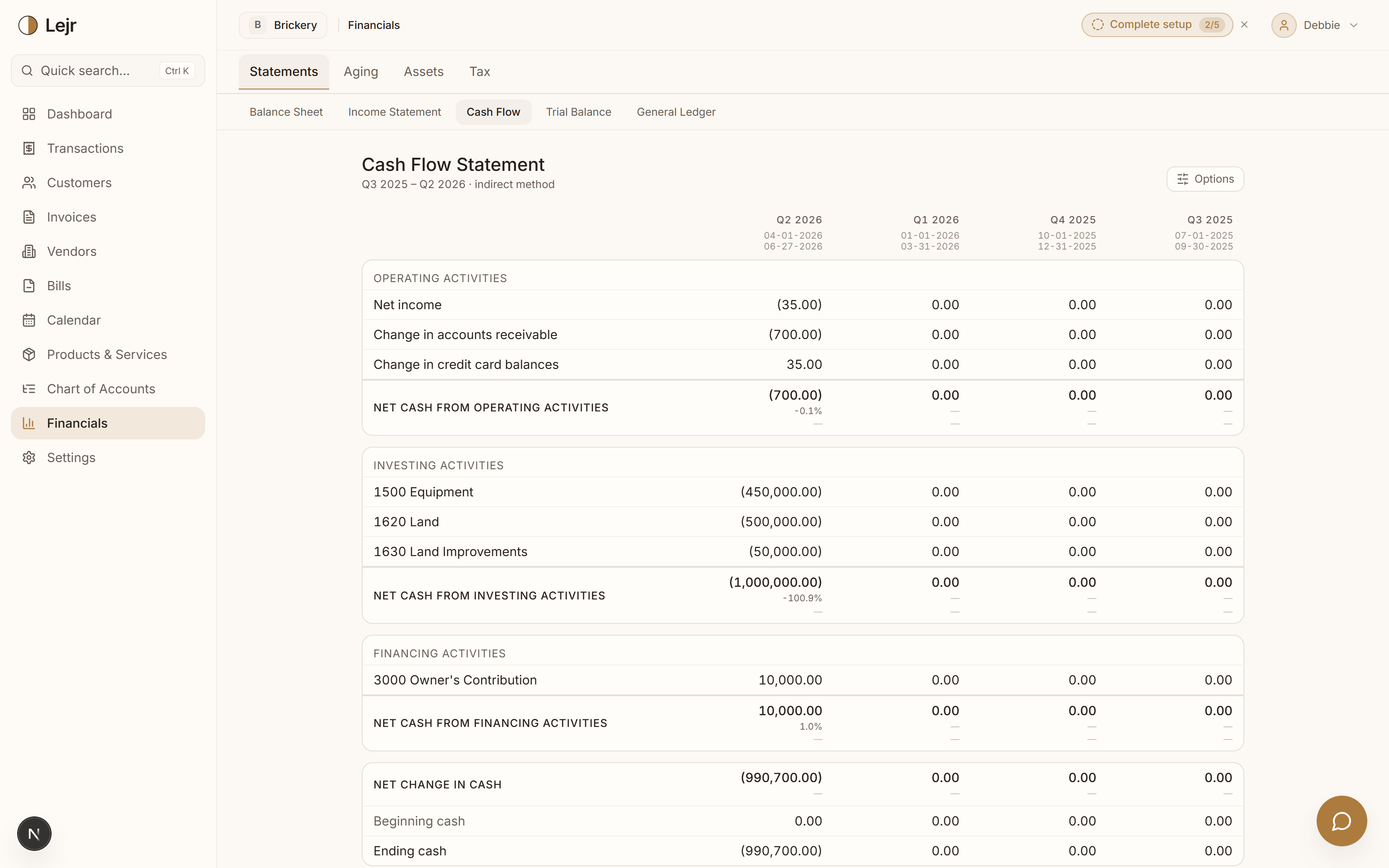The width and height of the screenshot is (1389, 868).
Task: Click the 2/5 setup progress badge
Action: tap(1212, 25)
